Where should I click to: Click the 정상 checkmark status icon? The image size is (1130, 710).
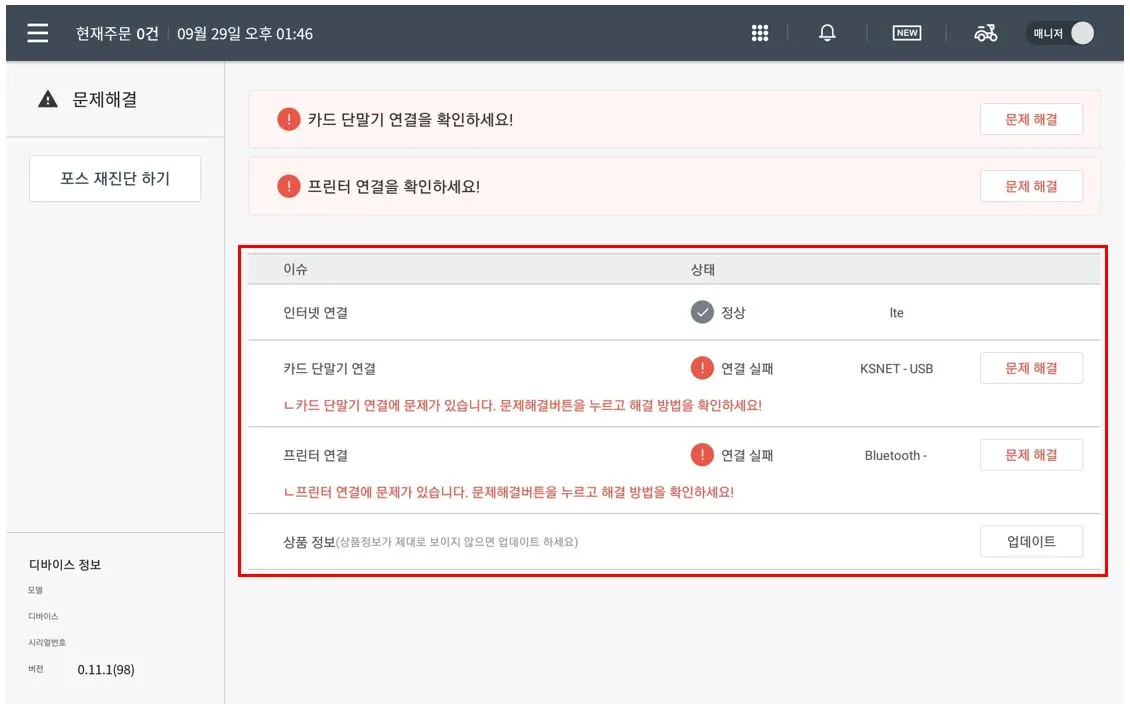click(x=702, y=312)
